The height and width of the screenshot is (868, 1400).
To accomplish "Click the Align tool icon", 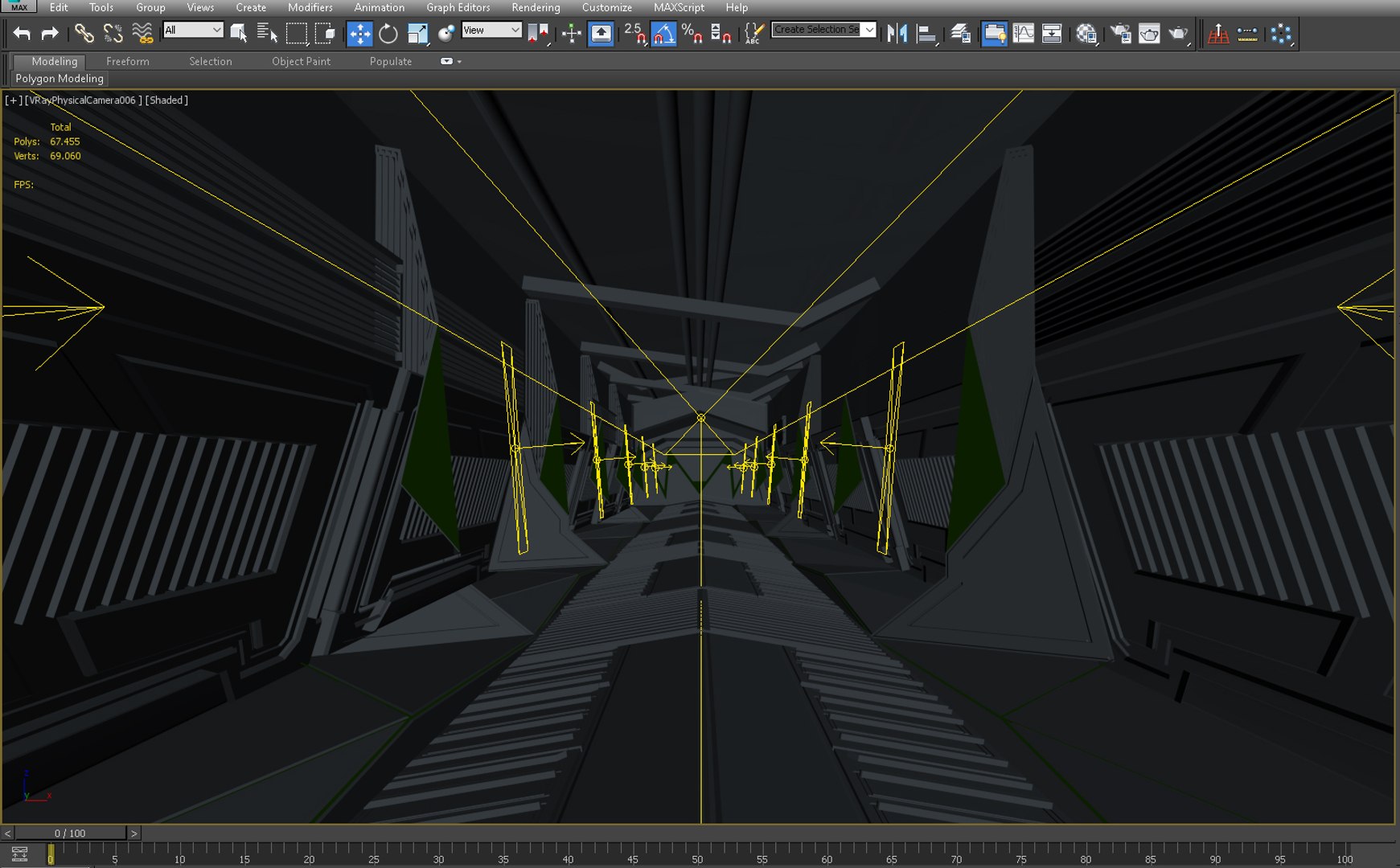I will pos(926,34).
